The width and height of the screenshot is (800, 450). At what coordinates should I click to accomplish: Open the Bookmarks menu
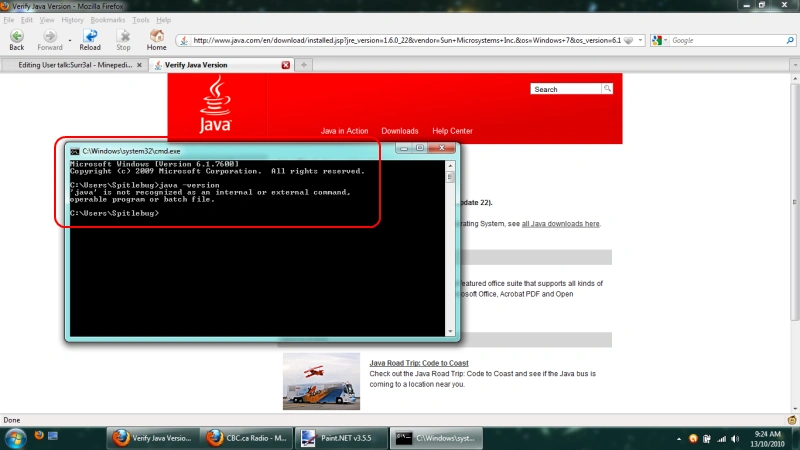coord(108,20)
